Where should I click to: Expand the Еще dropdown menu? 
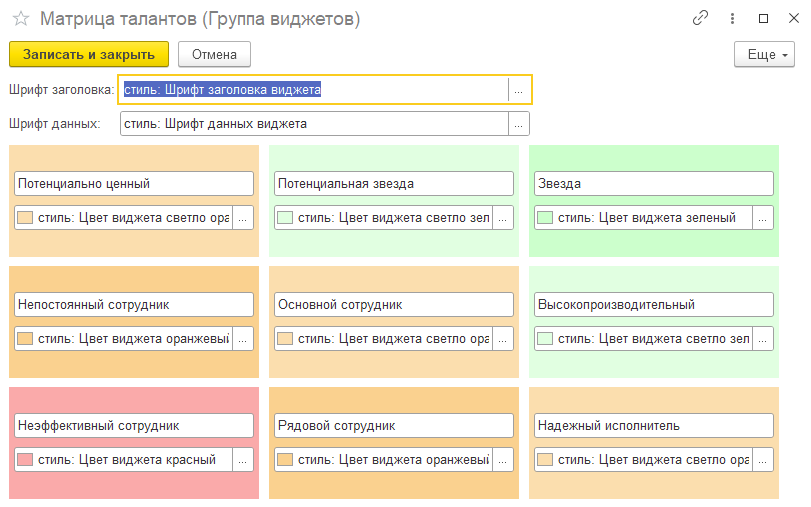coord(765,54)
